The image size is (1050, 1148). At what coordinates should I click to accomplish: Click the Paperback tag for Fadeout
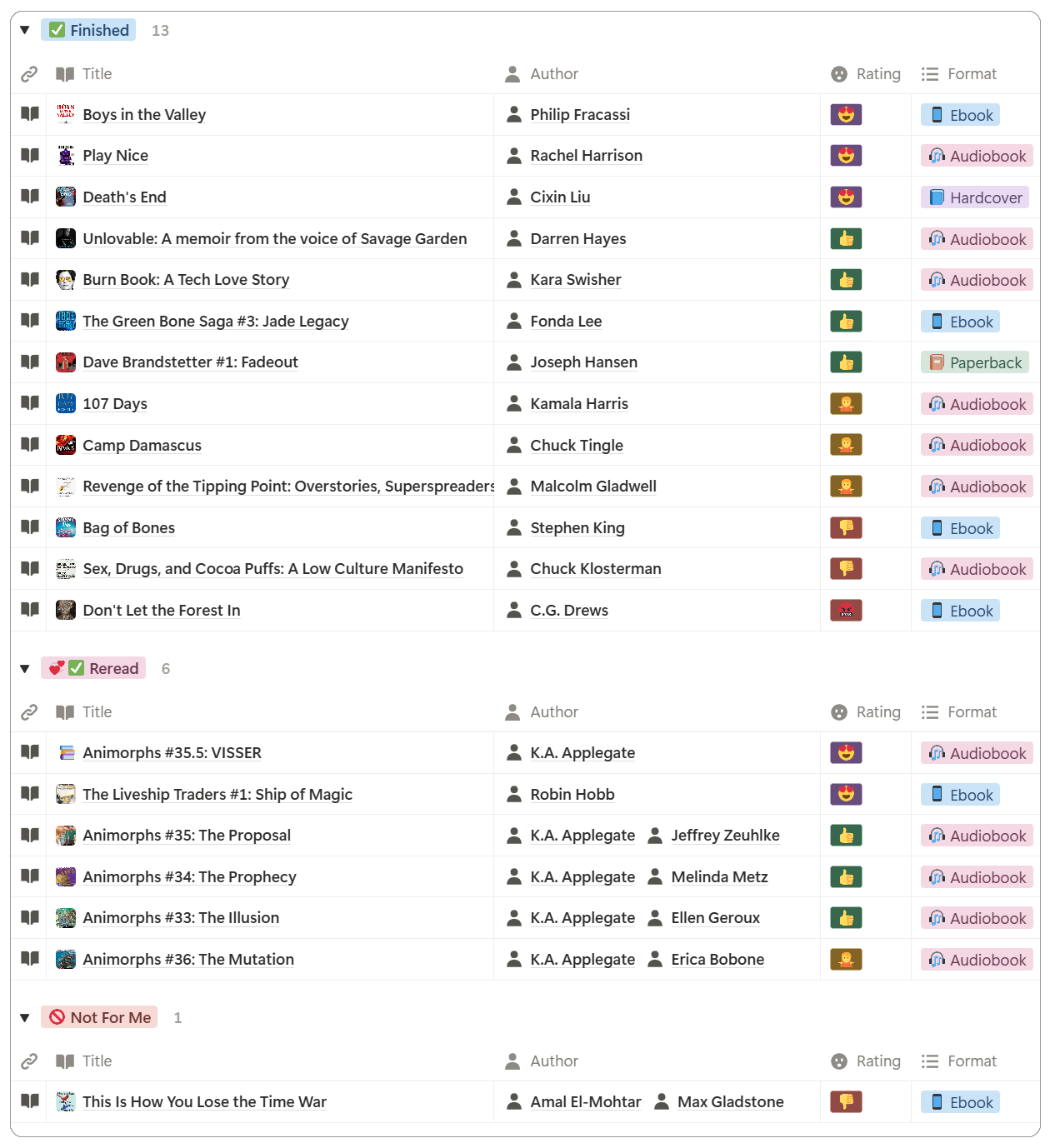pos(975,363)
